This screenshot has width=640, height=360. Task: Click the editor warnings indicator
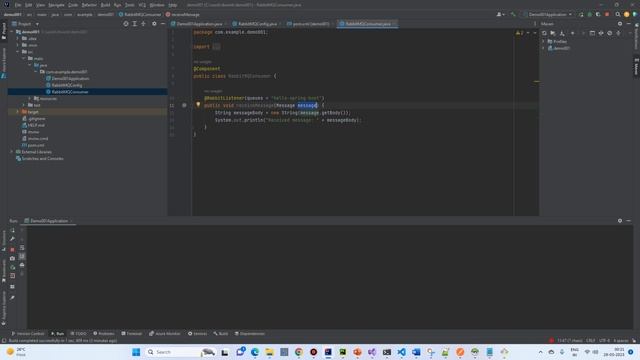pos(520,33)
